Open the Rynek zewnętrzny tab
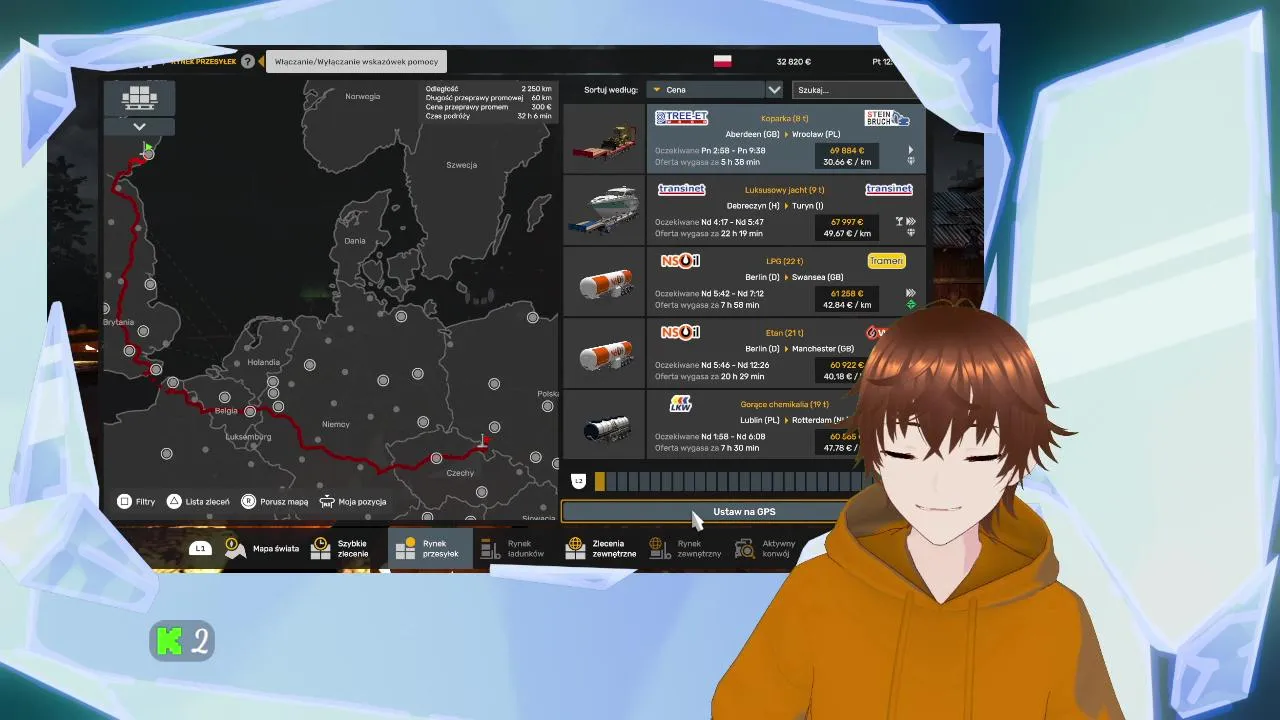 click(x=685, y=548)
